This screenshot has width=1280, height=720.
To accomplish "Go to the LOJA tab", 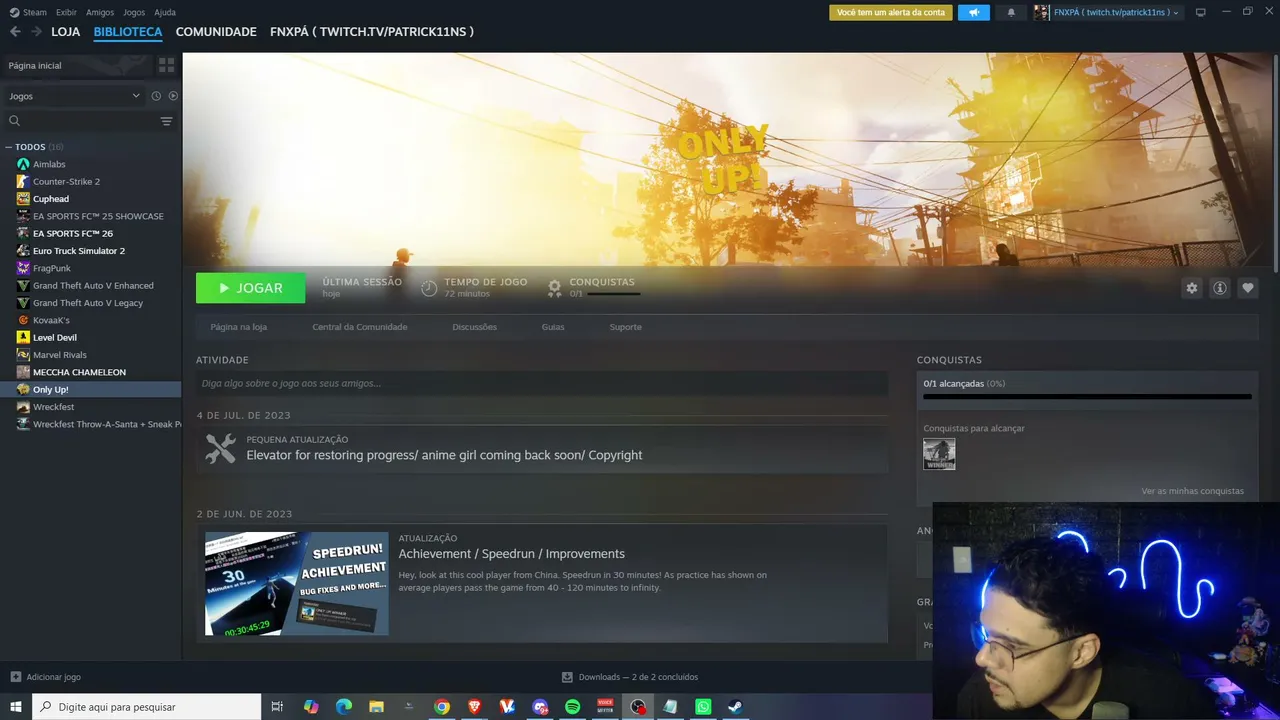I will tap(66, 32).
